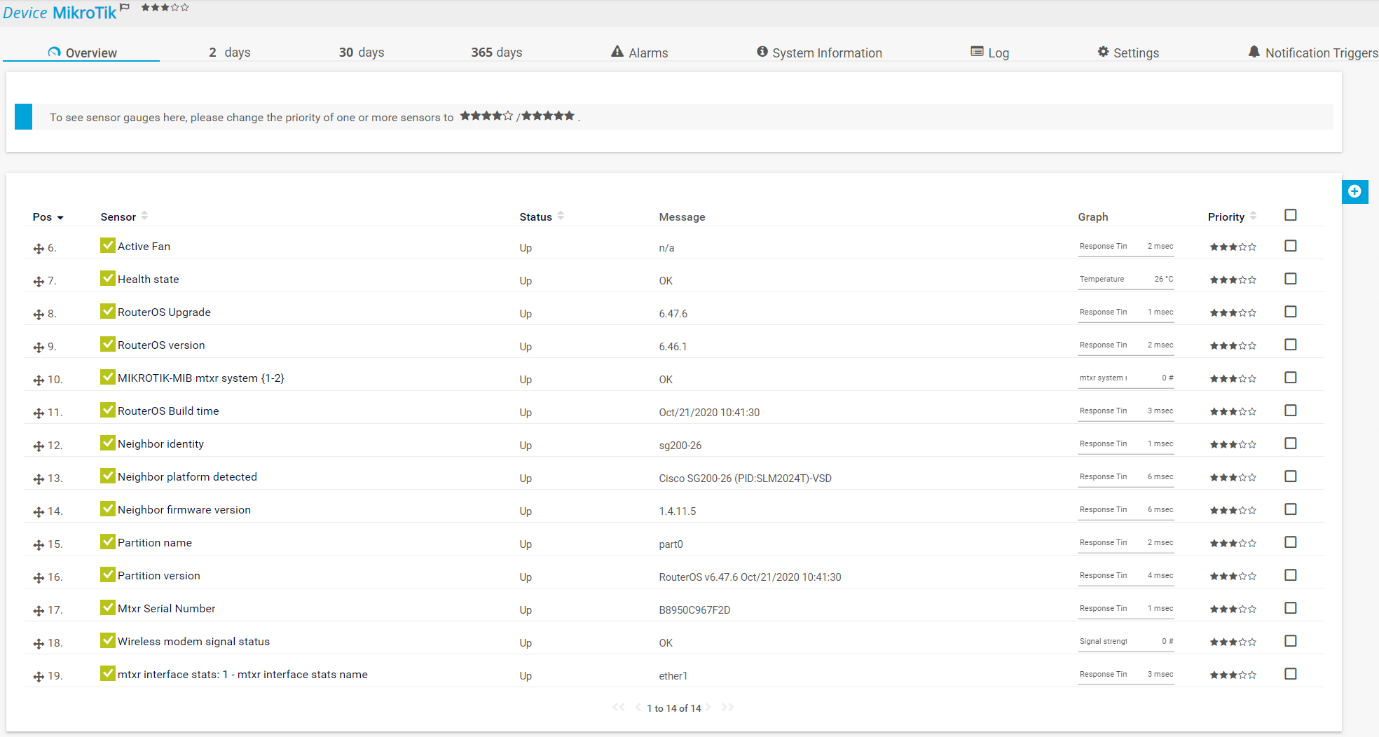Open the Alarms tab
Viewport: 1379px width, 737px height.
pos(639,53)
